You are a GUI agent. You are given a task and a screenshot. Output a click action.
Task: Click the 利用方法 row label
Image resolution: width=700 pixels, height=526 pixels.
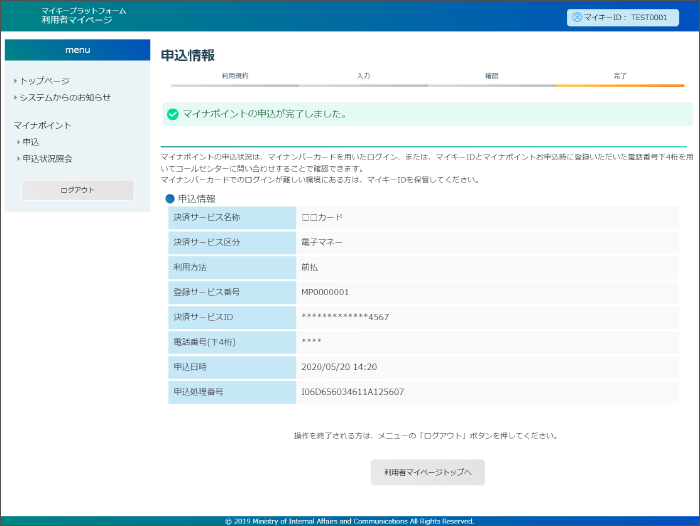point(232,267)
